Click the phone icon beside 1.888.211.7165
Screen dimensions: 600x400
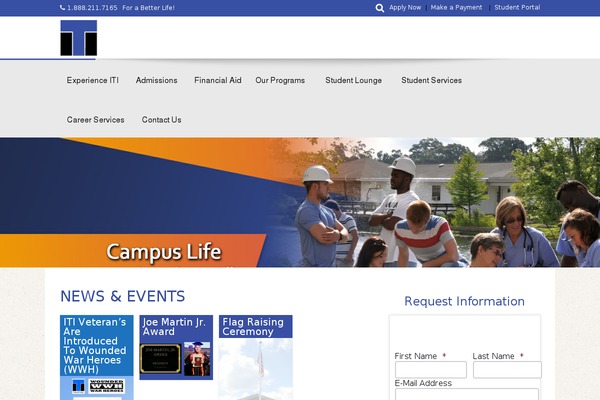tap(62, 8)
